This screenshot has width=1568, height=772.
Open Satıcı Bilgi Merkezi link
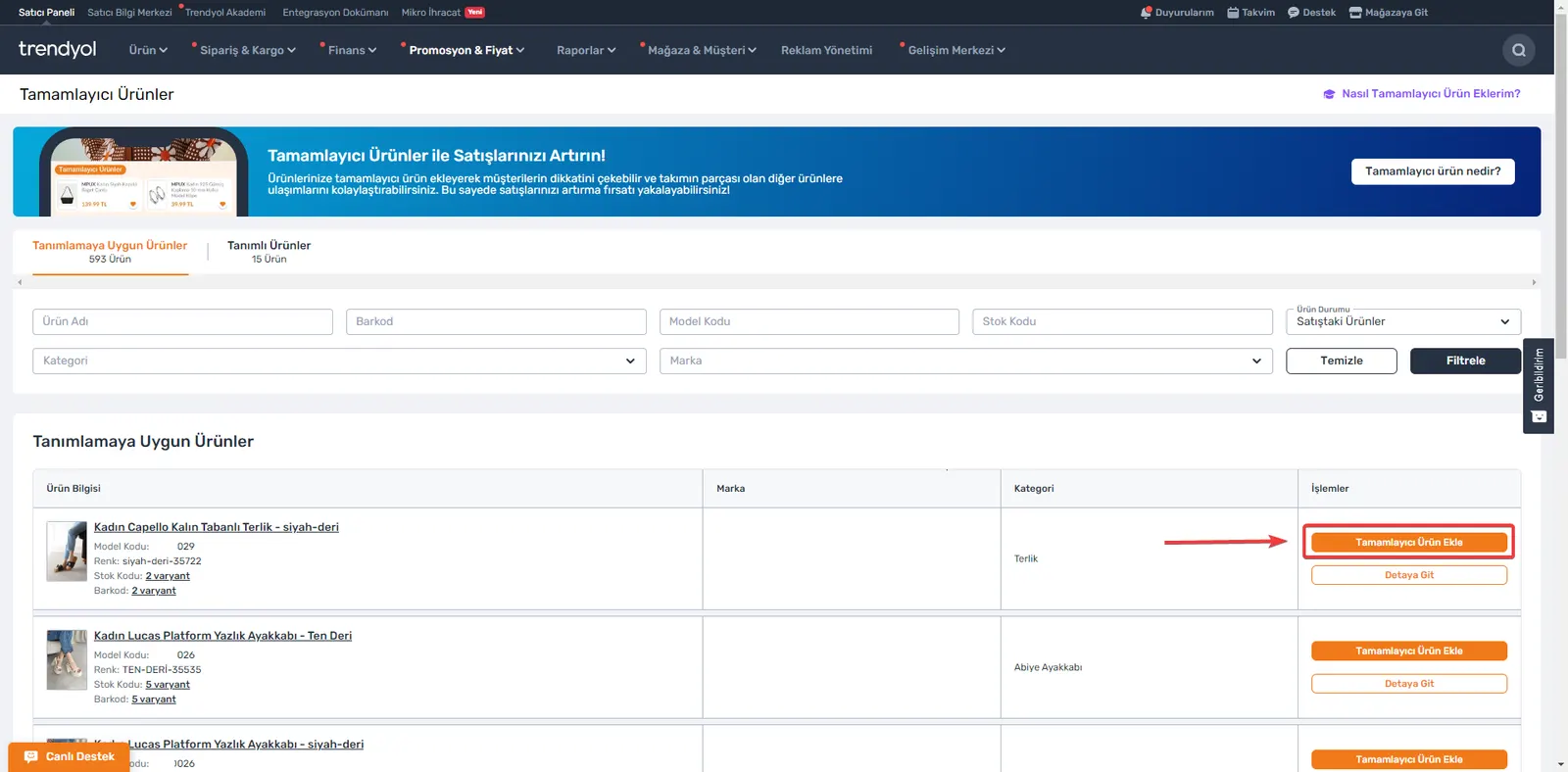pos(129,13)
